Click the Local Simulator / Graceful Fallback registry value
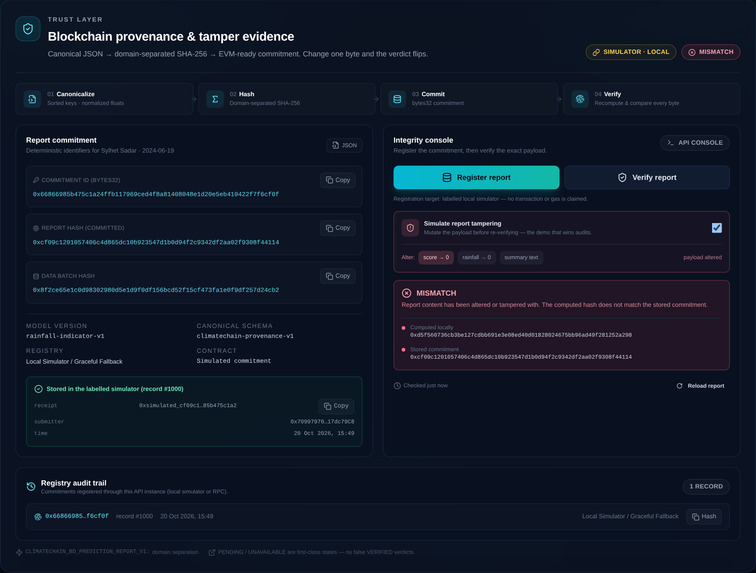756x573 pixels. (74, 361)
